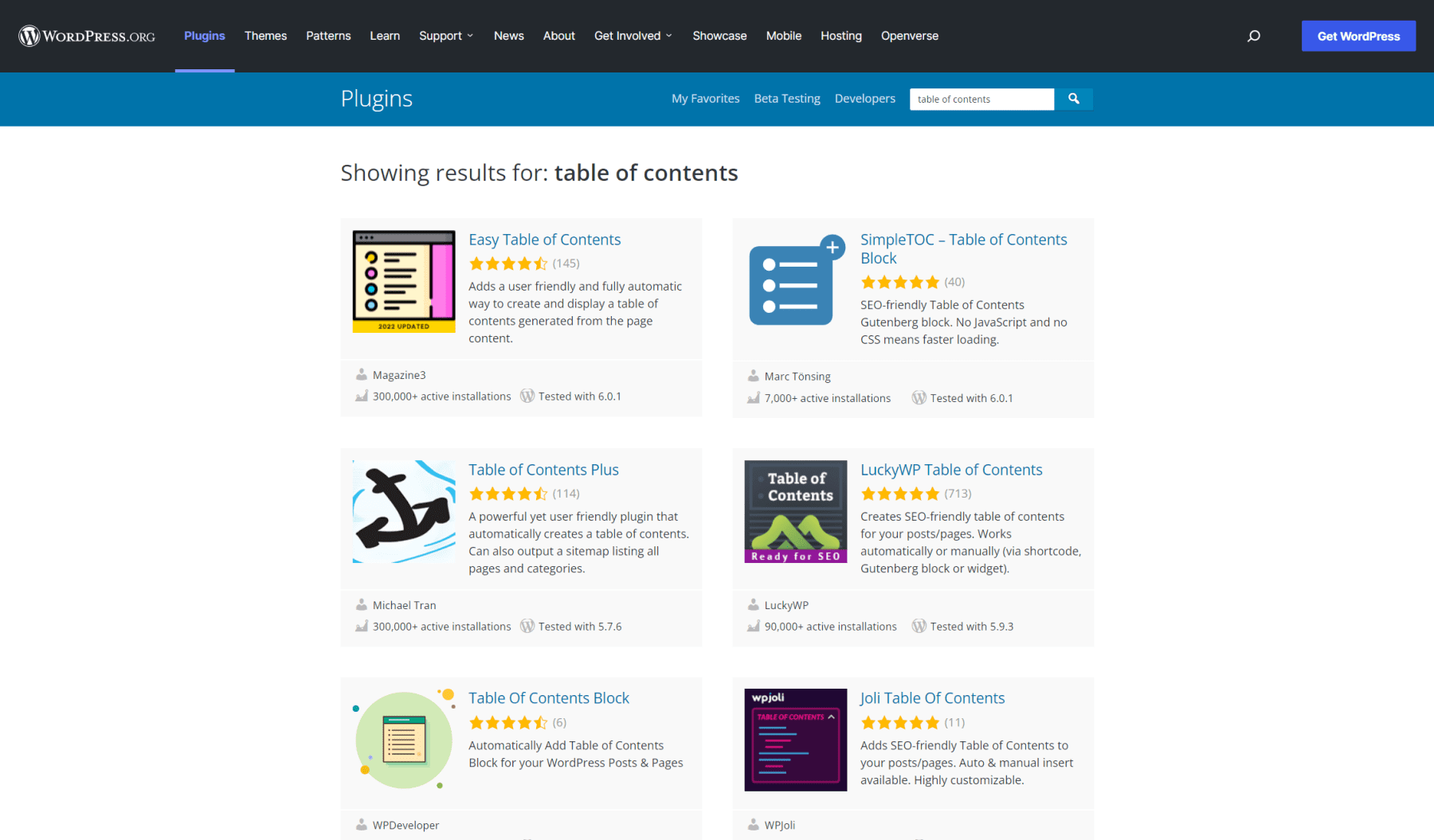Click the blue search button beside the search box
The width and height of the screenshot is (1434, 840).
coord(1074,99)
